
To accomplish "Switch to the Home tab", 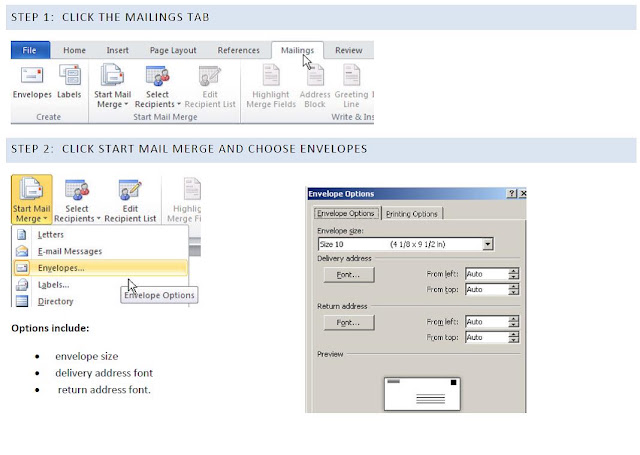I will 74,50.
